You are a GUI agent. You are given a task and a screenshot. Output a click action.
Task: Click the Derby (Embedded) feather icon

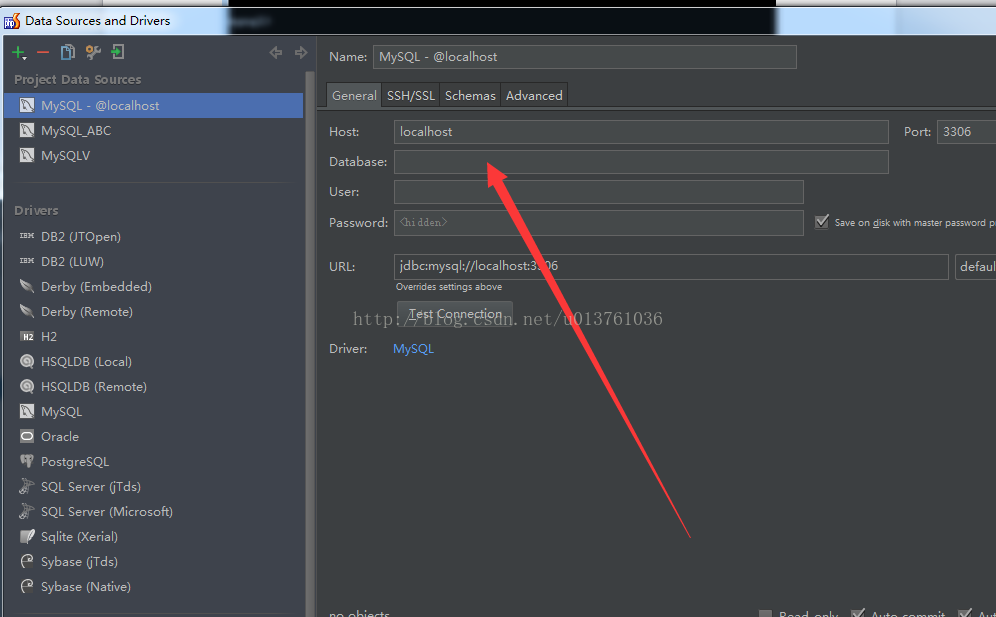coord(27,286)
